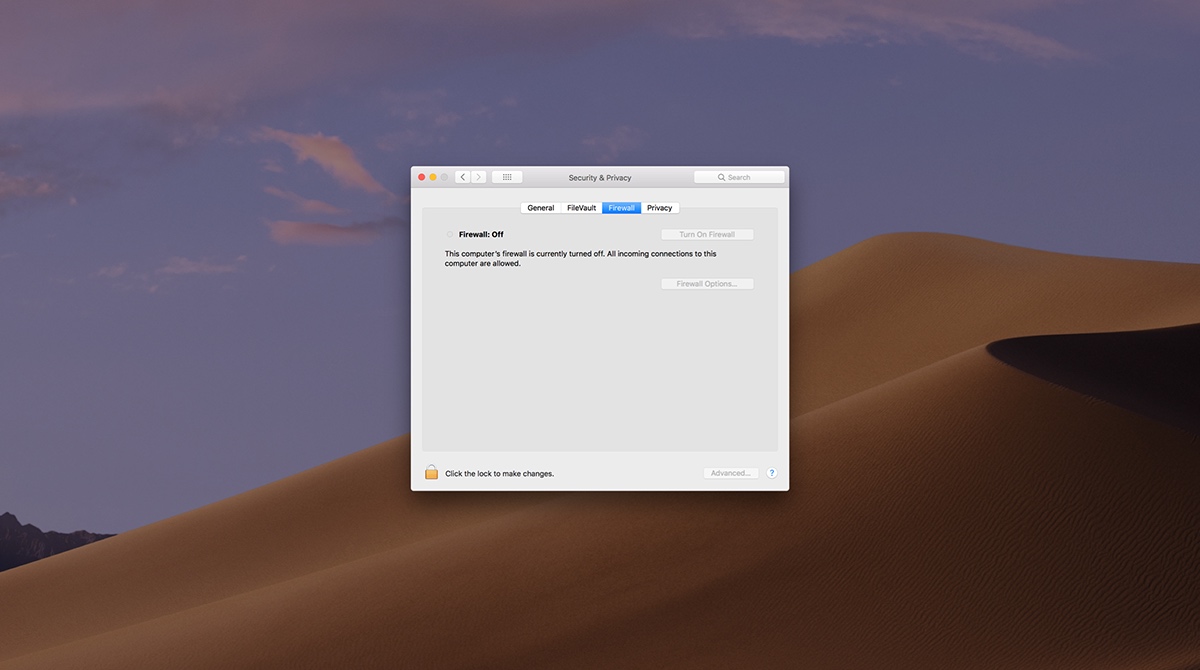
Task: Click the Firewall: Off status indicator dot
Action: [x=450, y=233]
